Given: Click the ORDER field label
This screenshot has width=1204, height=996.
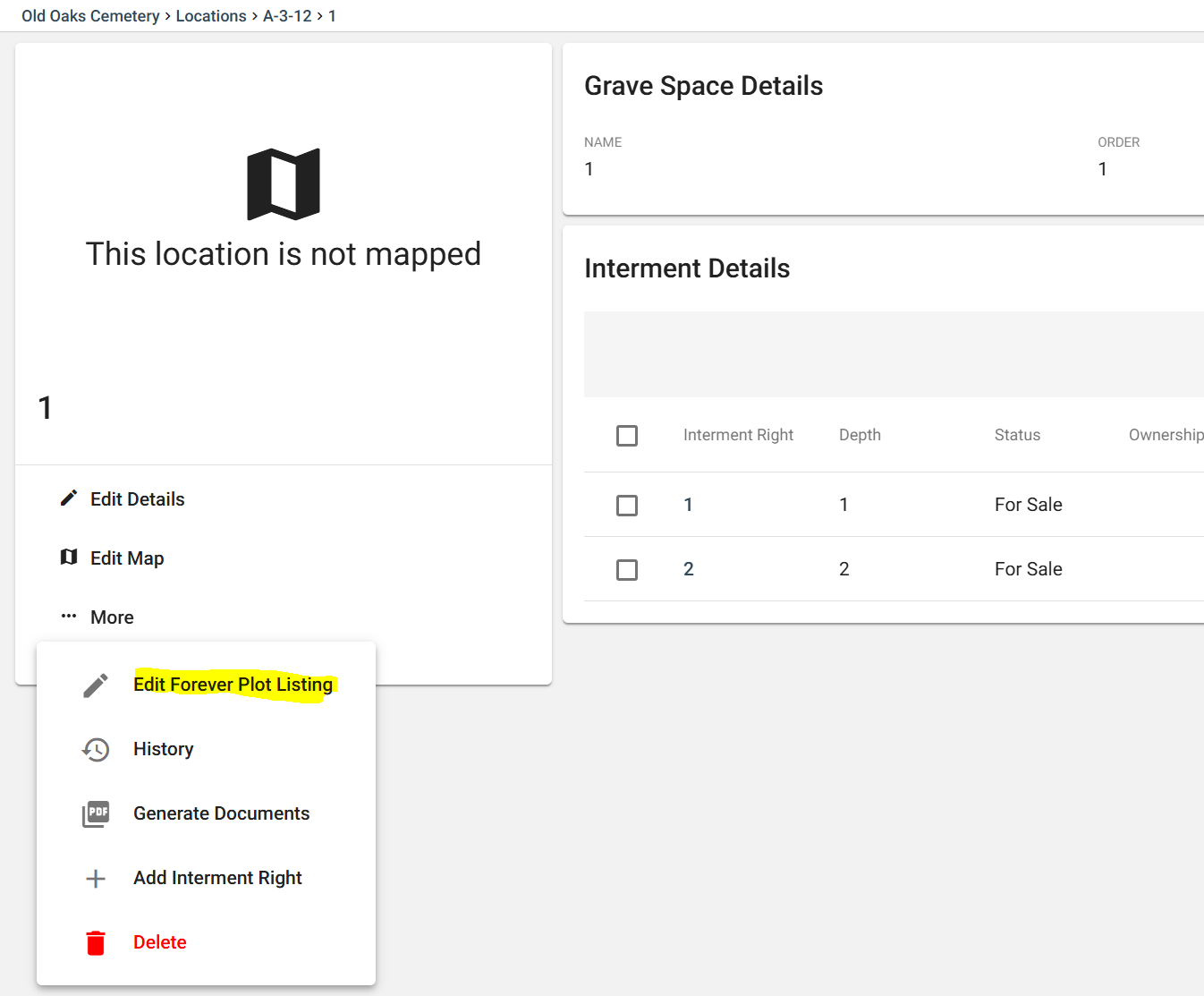Looking at the screenshot, I should [1119, 142].
